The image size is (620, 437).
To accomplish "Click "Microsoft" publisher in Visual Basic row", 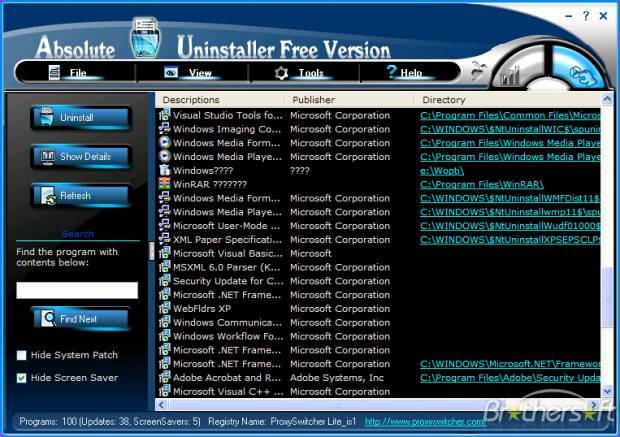I will tap(311, 253).
